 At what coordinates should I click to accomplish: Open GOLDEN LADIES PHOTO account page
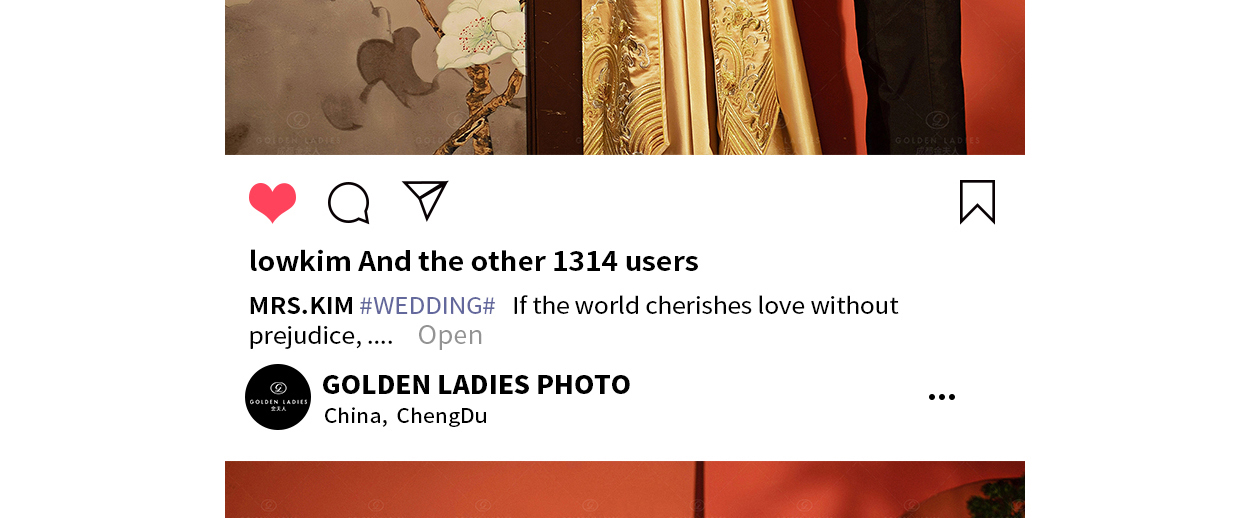tap(476, 384)
